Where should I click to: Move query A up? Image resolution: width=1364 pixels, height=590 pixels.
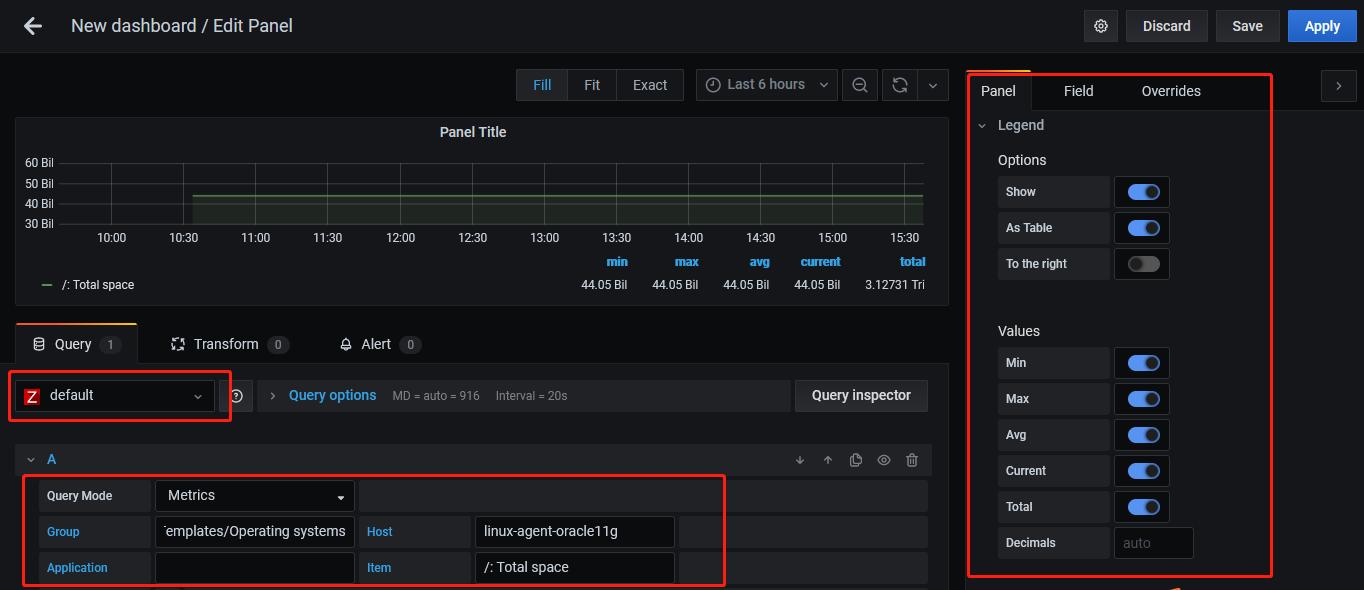(828, 460)
